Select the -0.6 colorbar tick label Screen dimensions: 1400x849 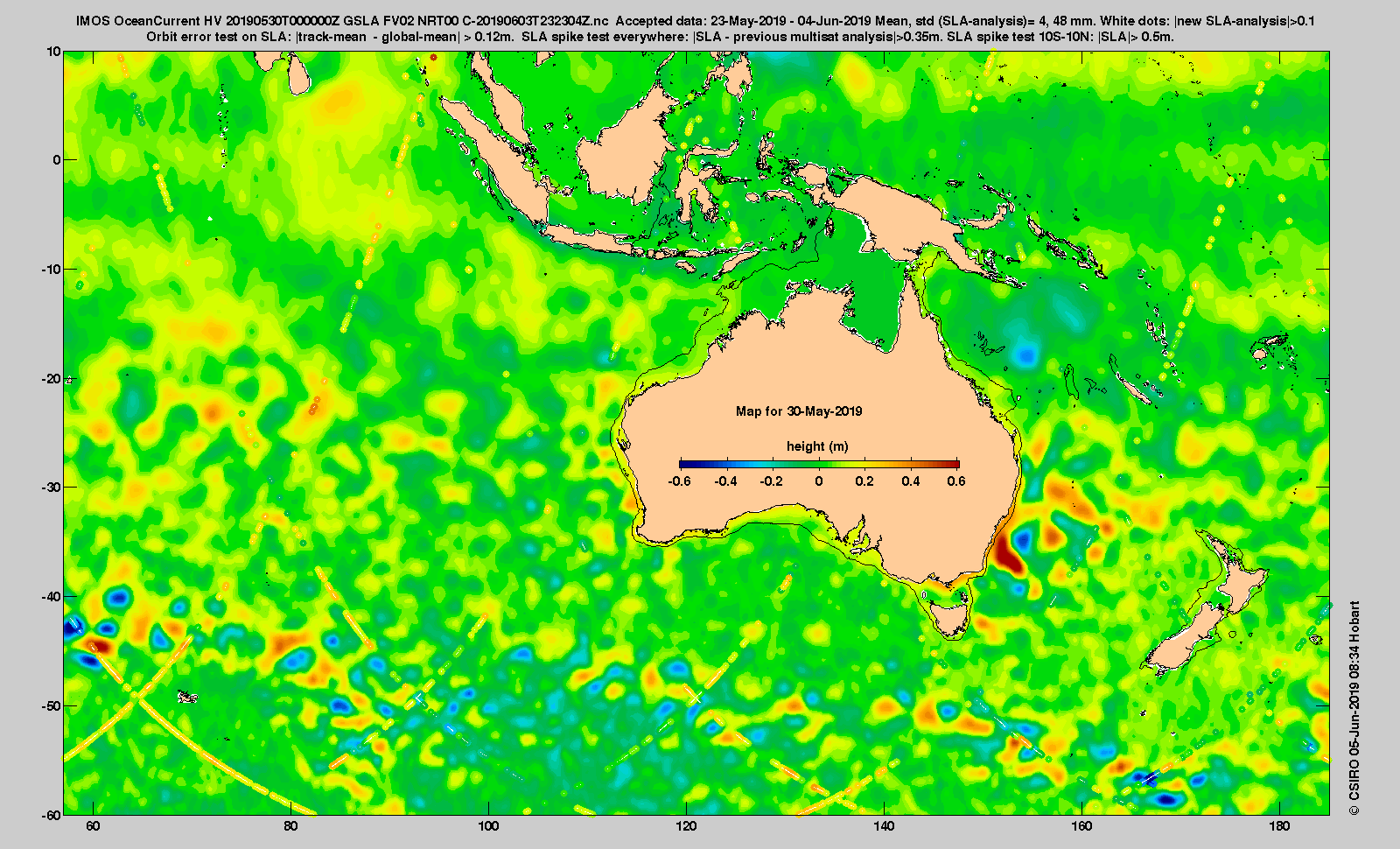point(679,481)
